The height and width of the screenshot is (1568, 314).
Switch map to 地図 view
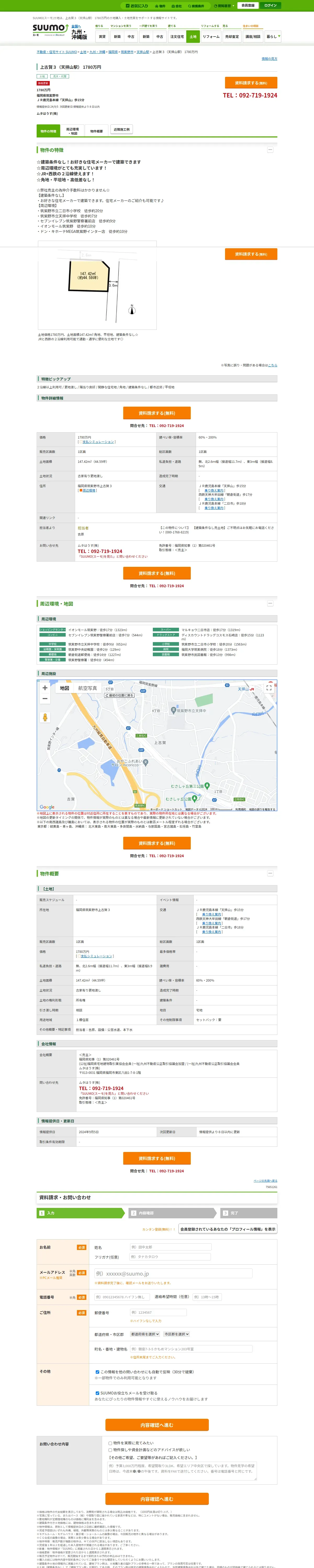64,688
